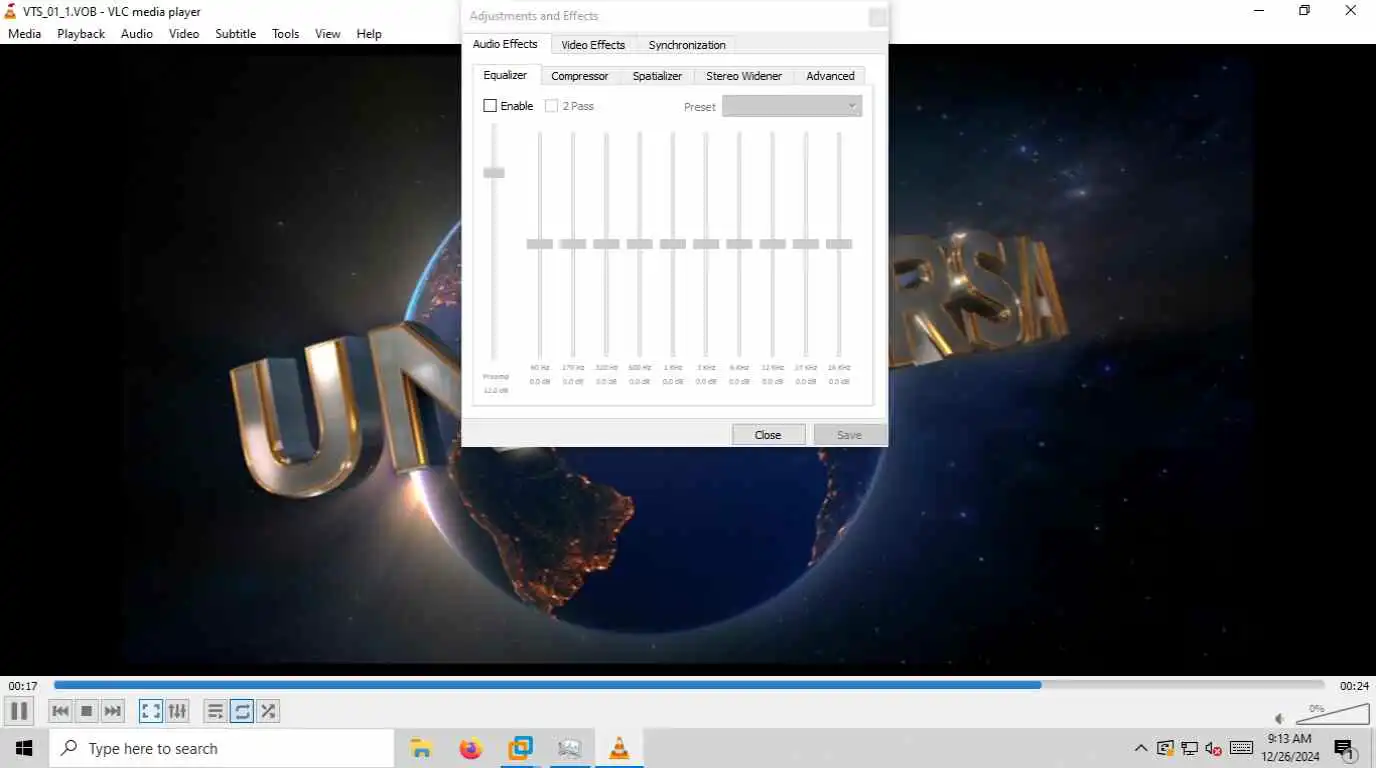Adjust the 60 Hz band slider
1376x768 pixels.
pyautogui.click(x=540, y=244)
